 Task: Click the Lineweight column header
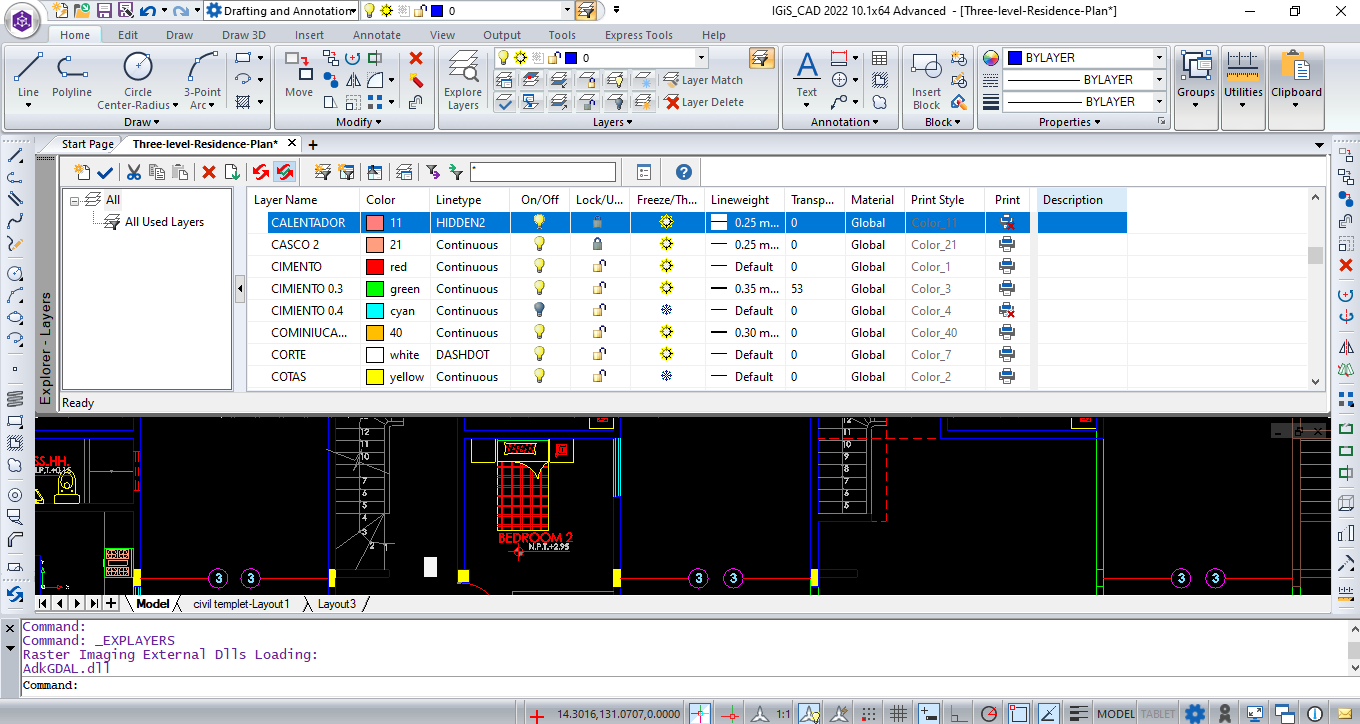tap(744, 200)
